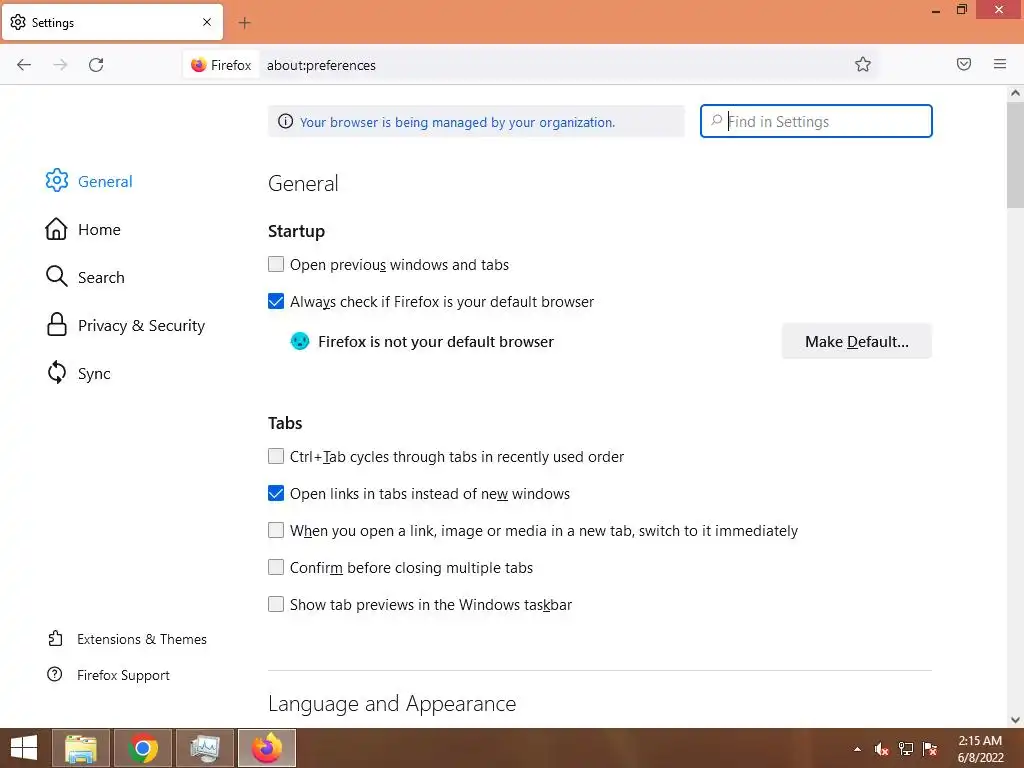Image resolution: width=1024 pixels, height=768 pixels.
Task: Open the Save to Pocket icon
Action: coord(964,64)
